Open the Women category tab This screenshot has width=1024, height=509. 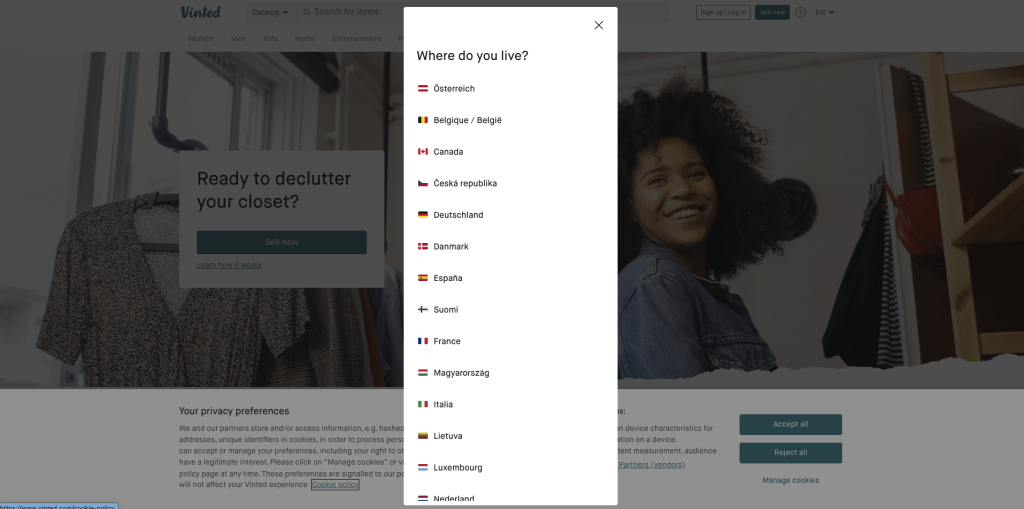coord(200,39)
